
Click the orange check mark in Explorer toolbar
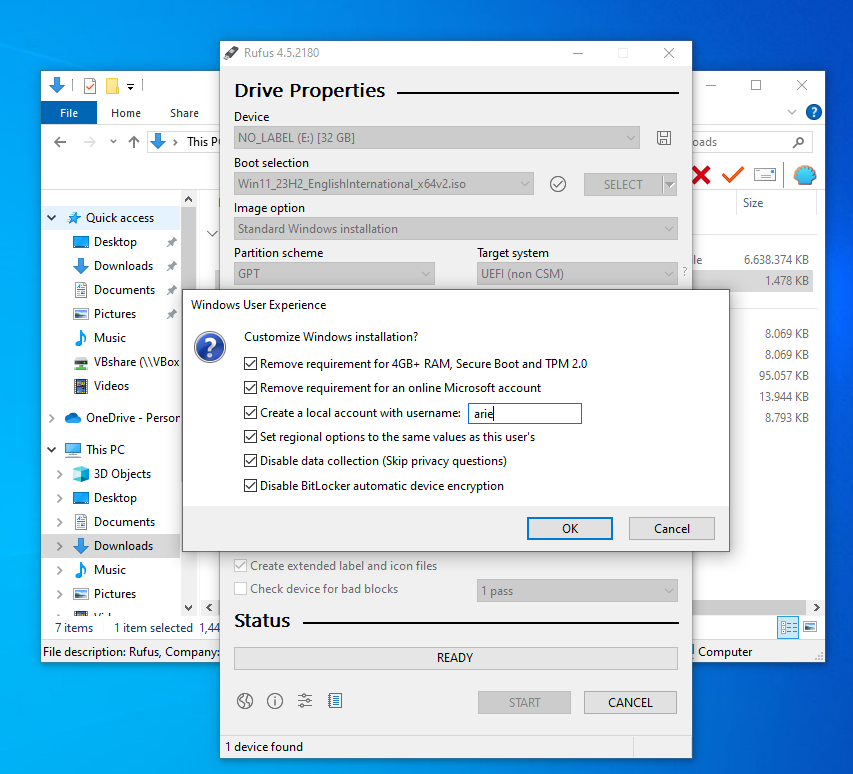[732, 175]
